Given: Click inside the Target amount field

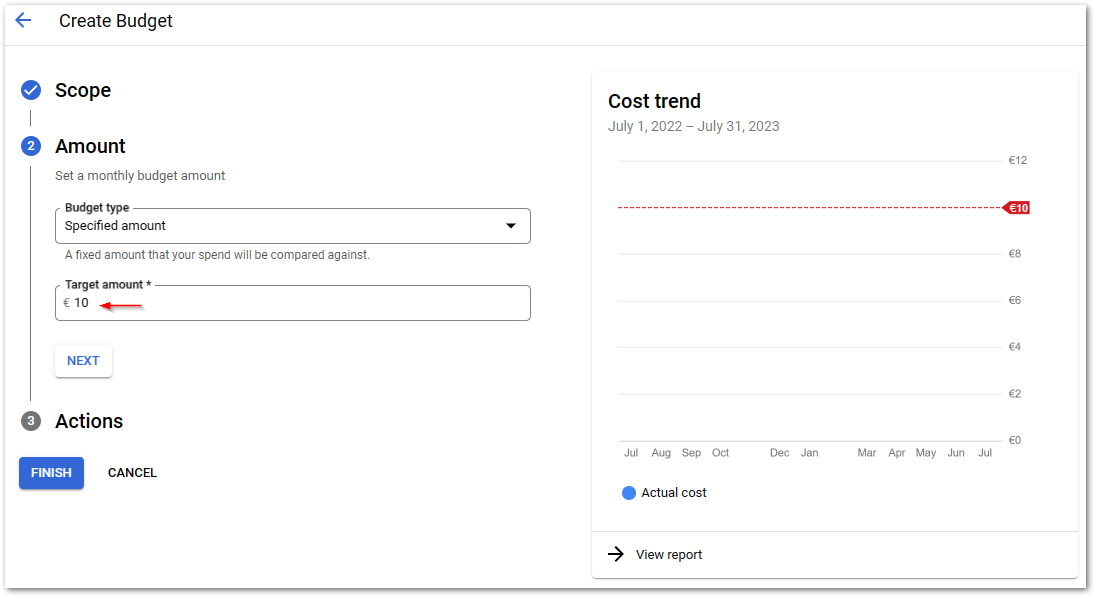Looking at the screenshot, I should 292,302.
